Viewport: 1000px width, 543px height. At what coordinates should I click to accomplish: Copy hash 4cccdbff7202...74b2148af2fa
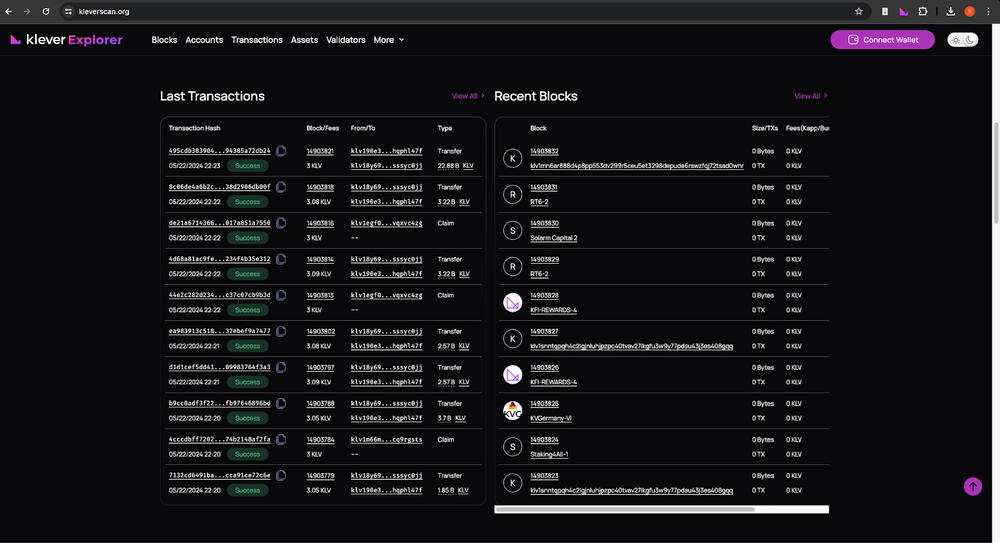click(281, 440)
